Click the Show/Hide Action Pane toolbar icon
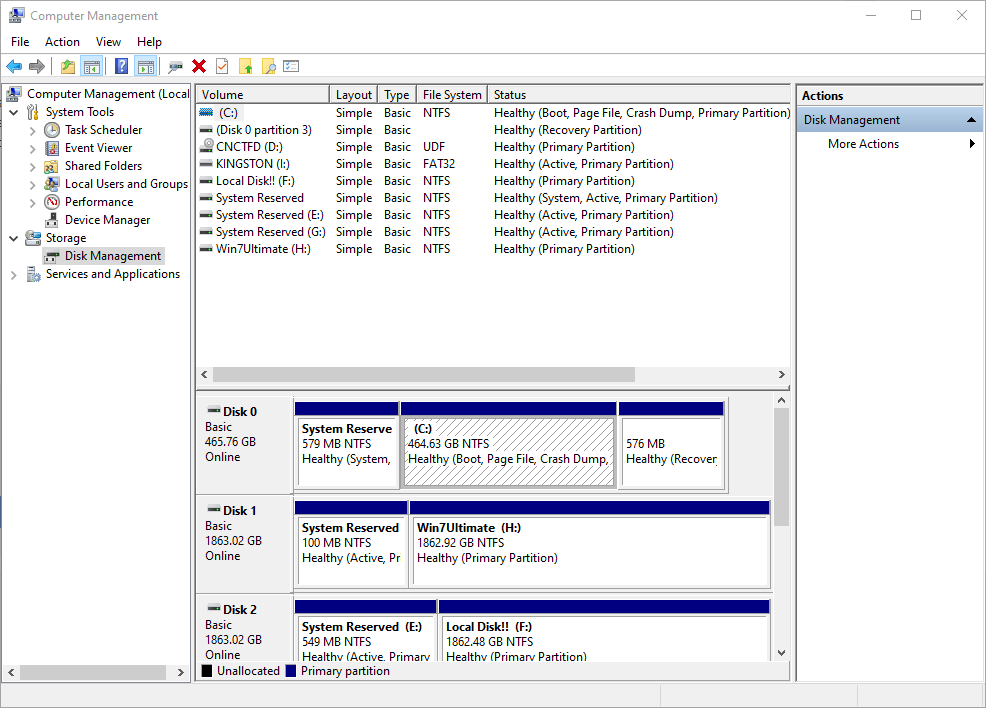Screen dimensions: 986x708 [x=145, y=66]
